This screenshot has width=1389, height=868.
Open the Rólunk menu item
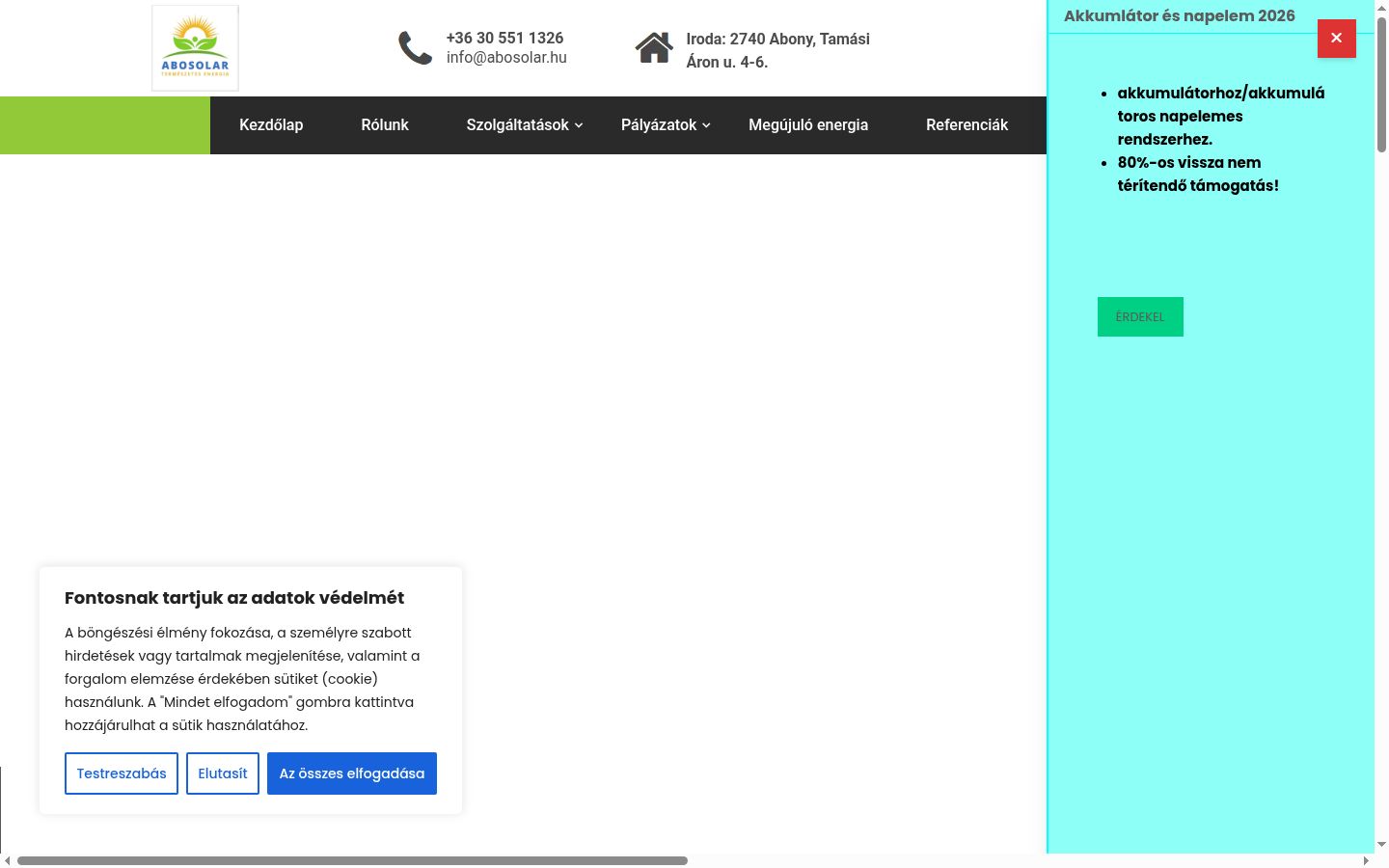pyautogui.click(x=385, y=125)
